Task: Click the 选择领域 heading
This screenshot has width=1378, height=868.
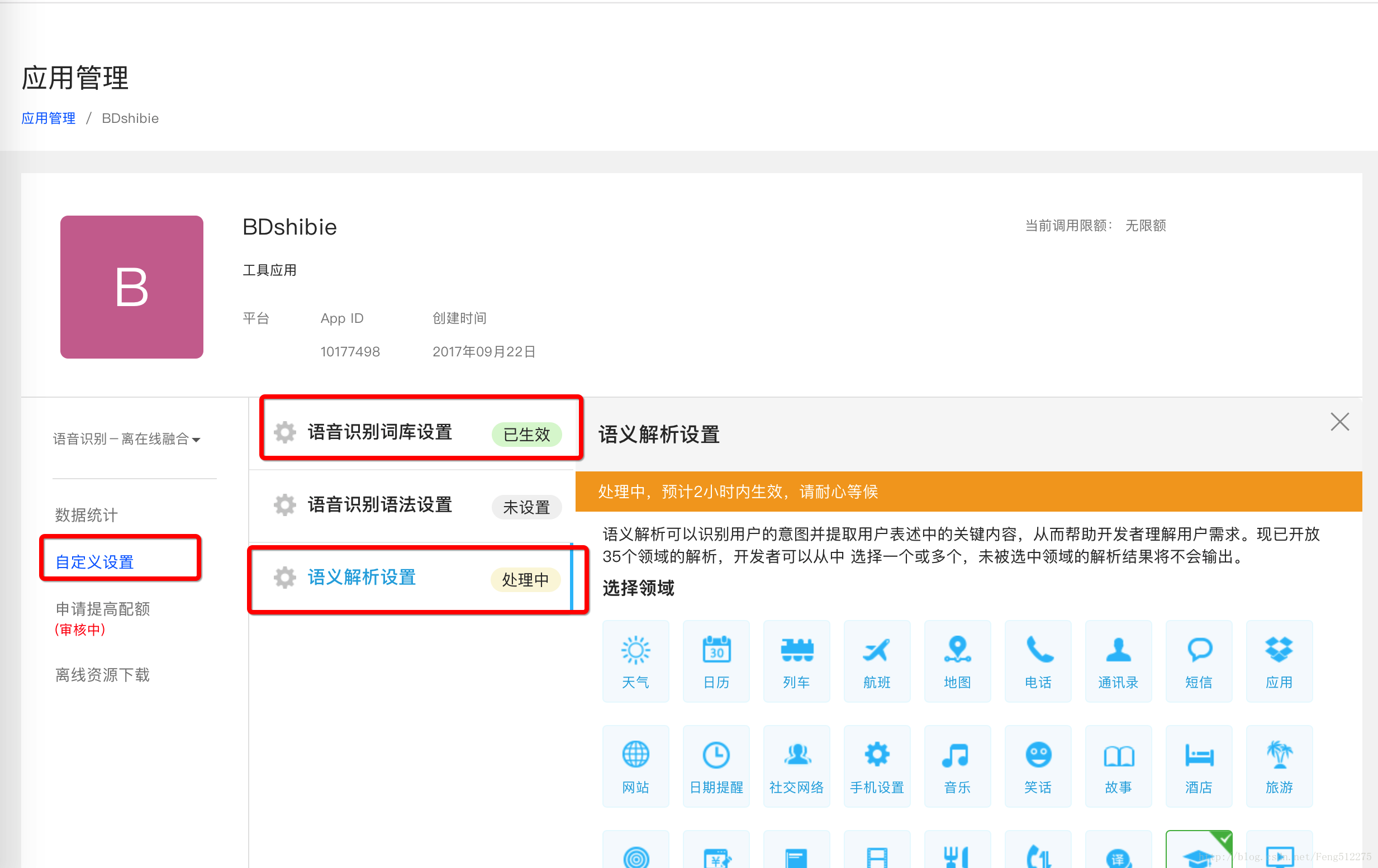Action: click(x=639, y=588)
